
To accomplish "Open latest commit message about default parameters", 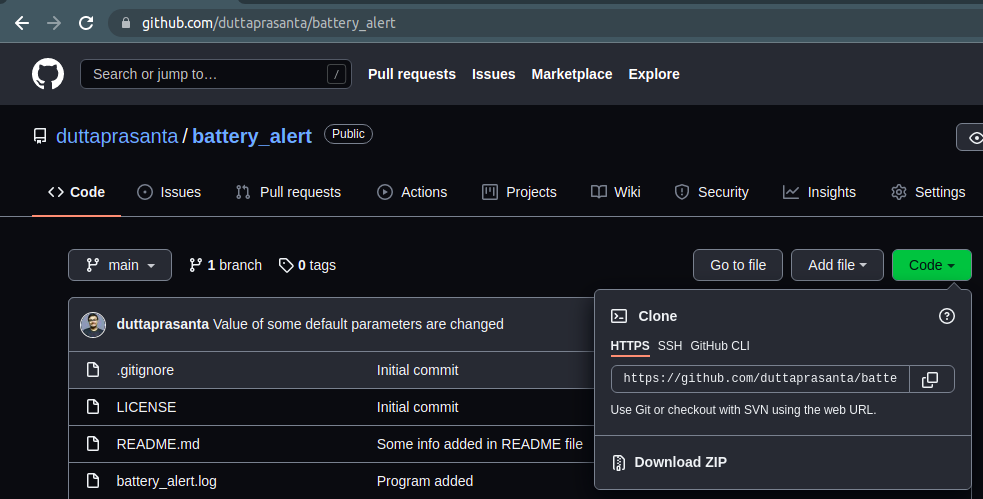I will 358,324.
